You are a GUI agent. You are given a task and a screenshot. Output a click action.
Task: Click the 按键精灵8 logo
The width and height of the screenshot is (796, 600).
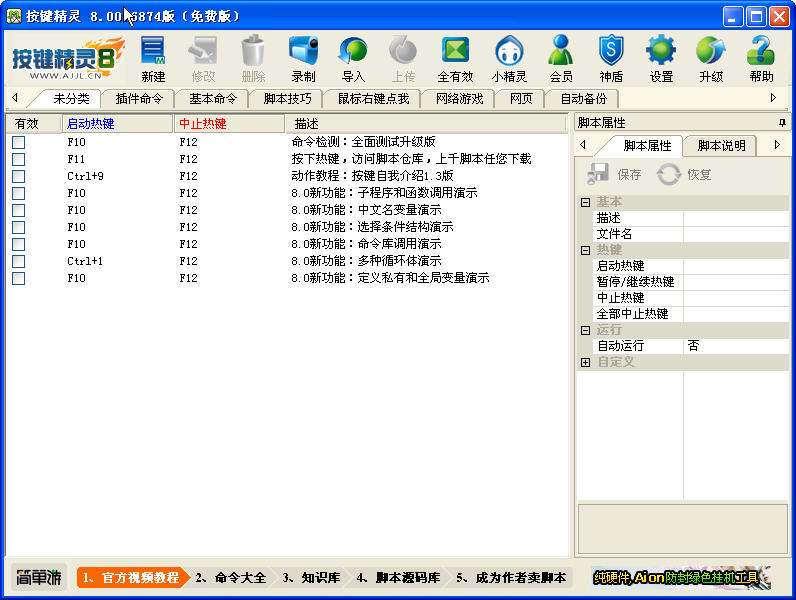[67, 58]
